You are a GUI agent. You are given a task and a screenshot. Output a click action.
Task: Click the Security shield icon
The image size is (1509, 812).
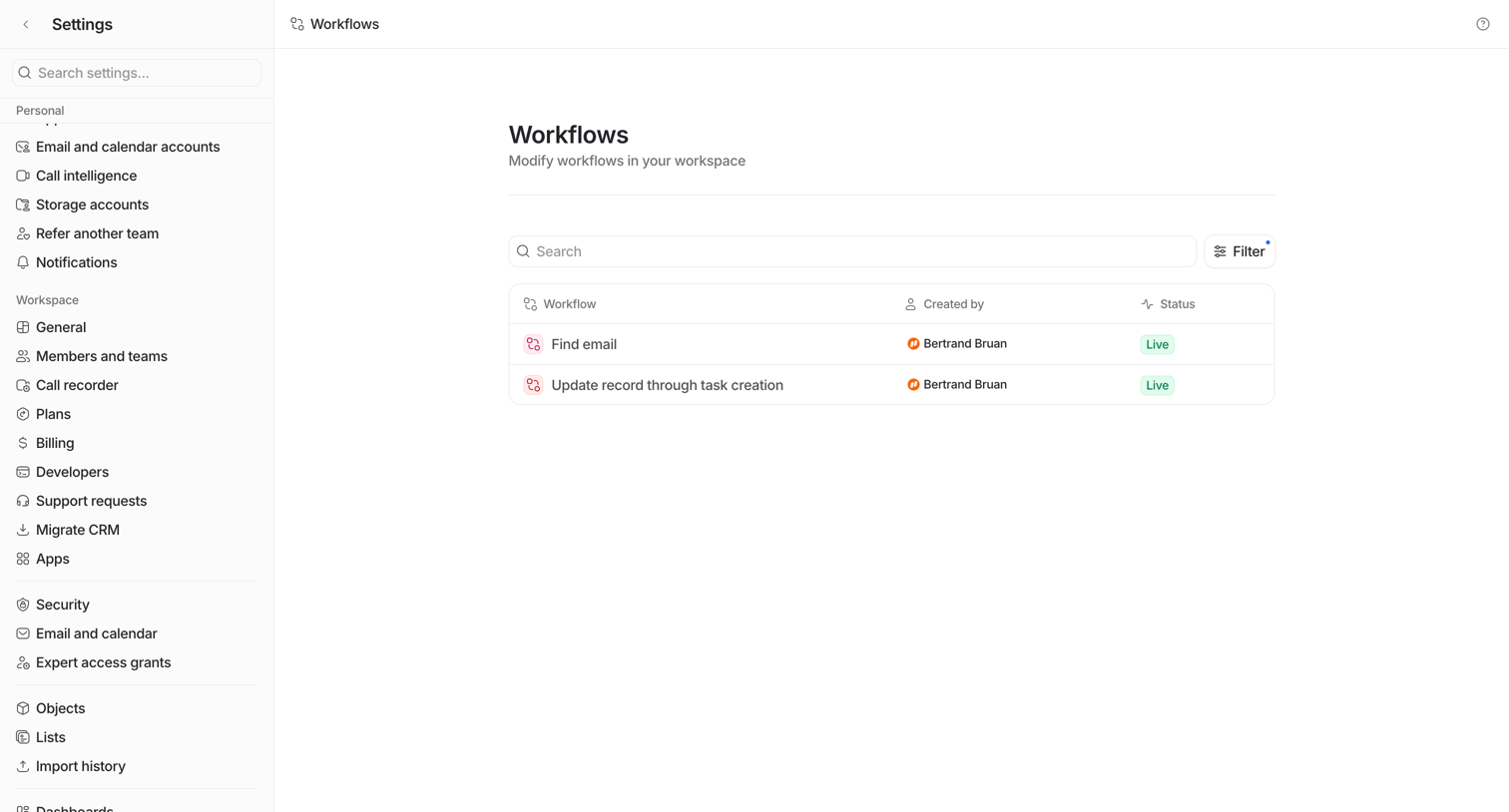23,605
